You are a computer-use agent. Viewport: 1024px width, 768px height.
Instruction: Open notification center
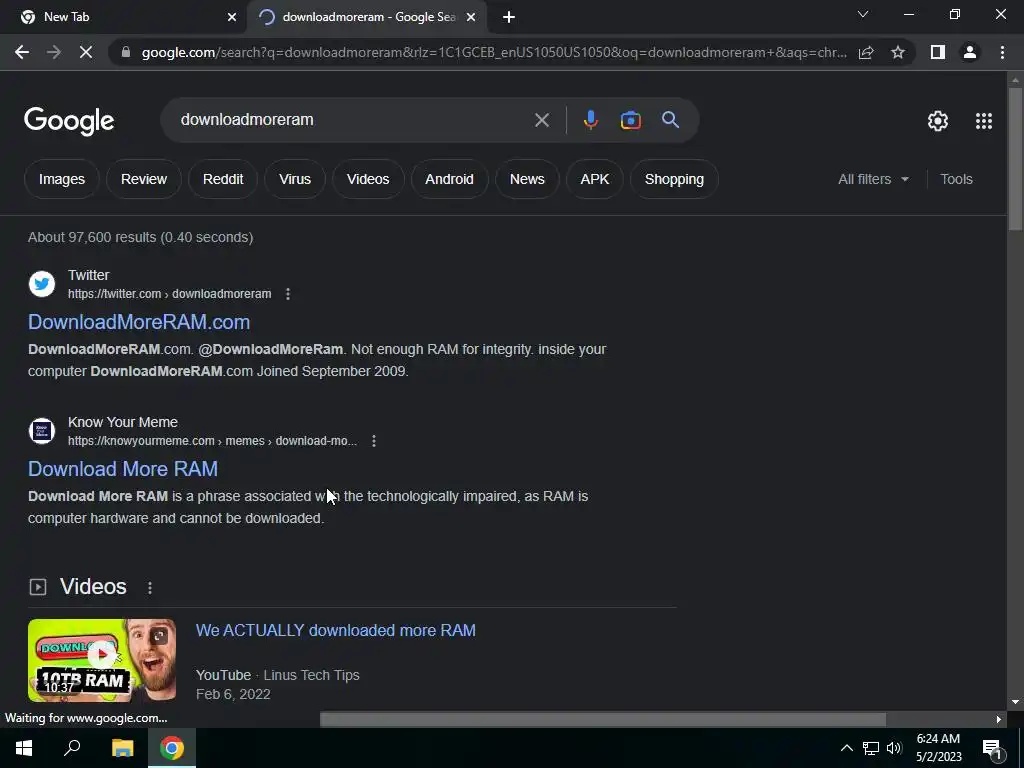coord(992,748)
